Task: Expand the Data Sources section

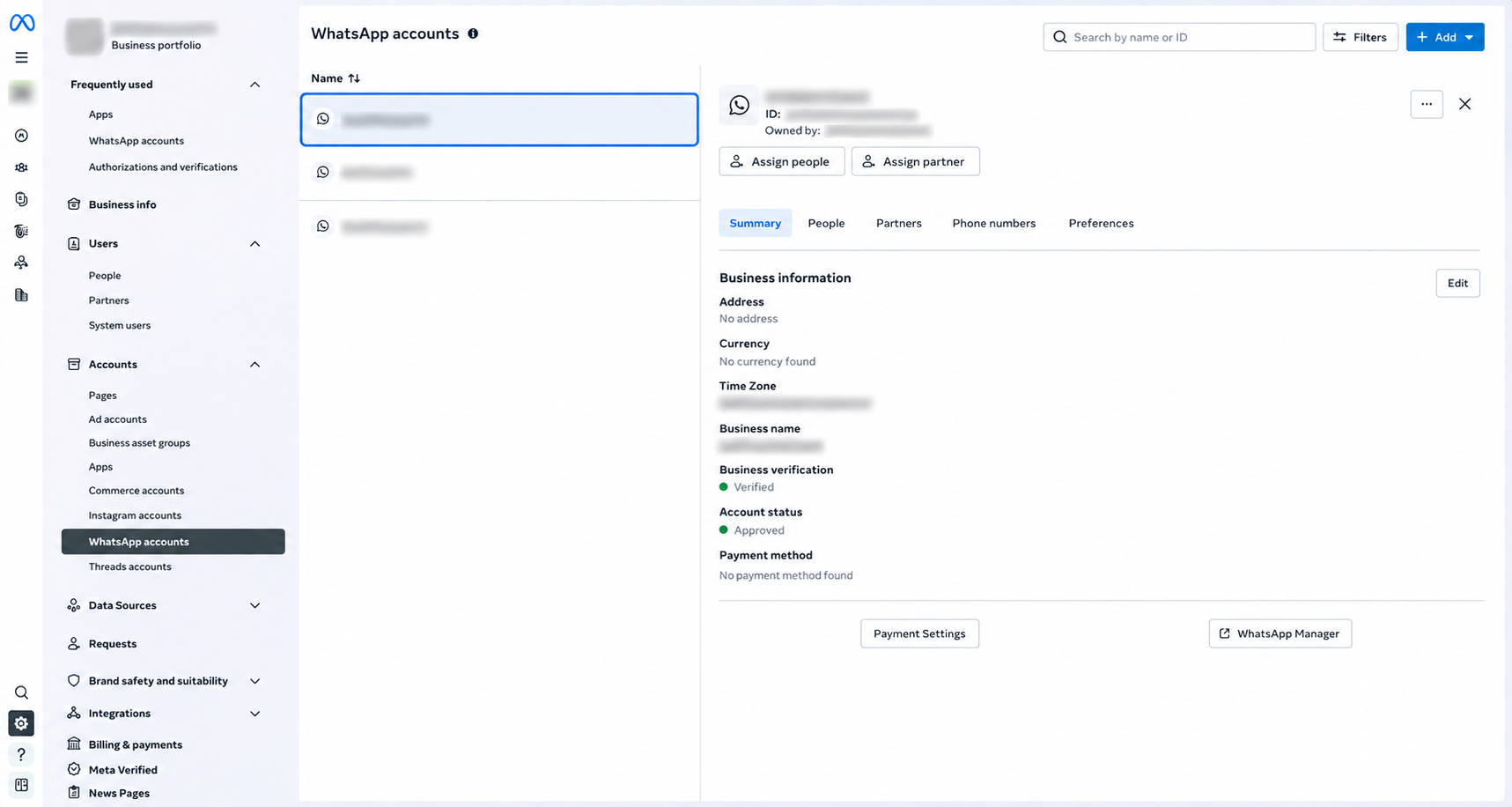Action: 255,606
